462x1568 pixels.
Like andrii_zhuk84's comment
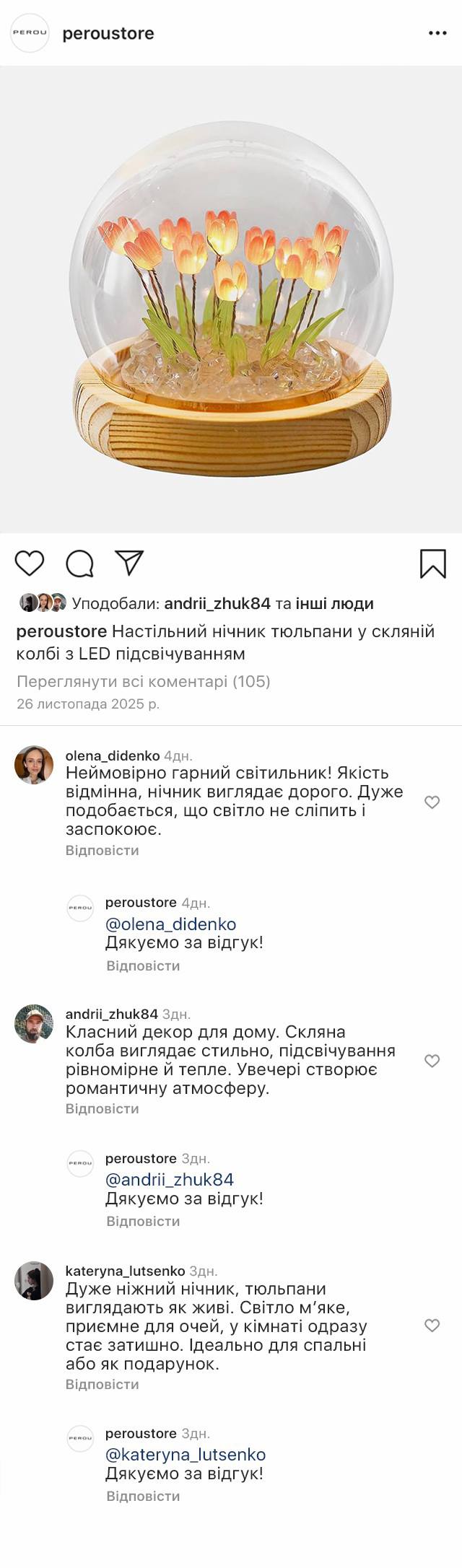(432, 1061)
